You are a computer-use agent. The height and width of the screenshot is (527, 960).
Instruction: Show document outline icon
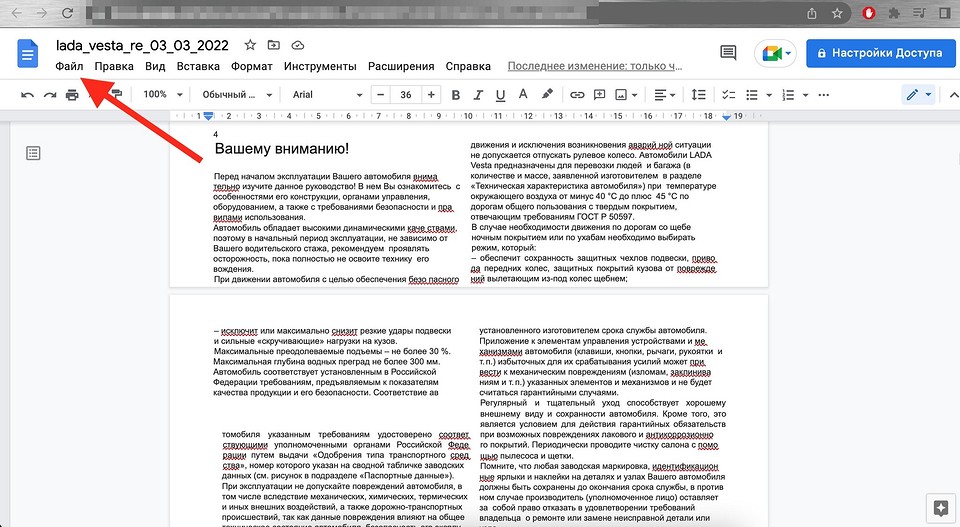(x=34, y=153)
